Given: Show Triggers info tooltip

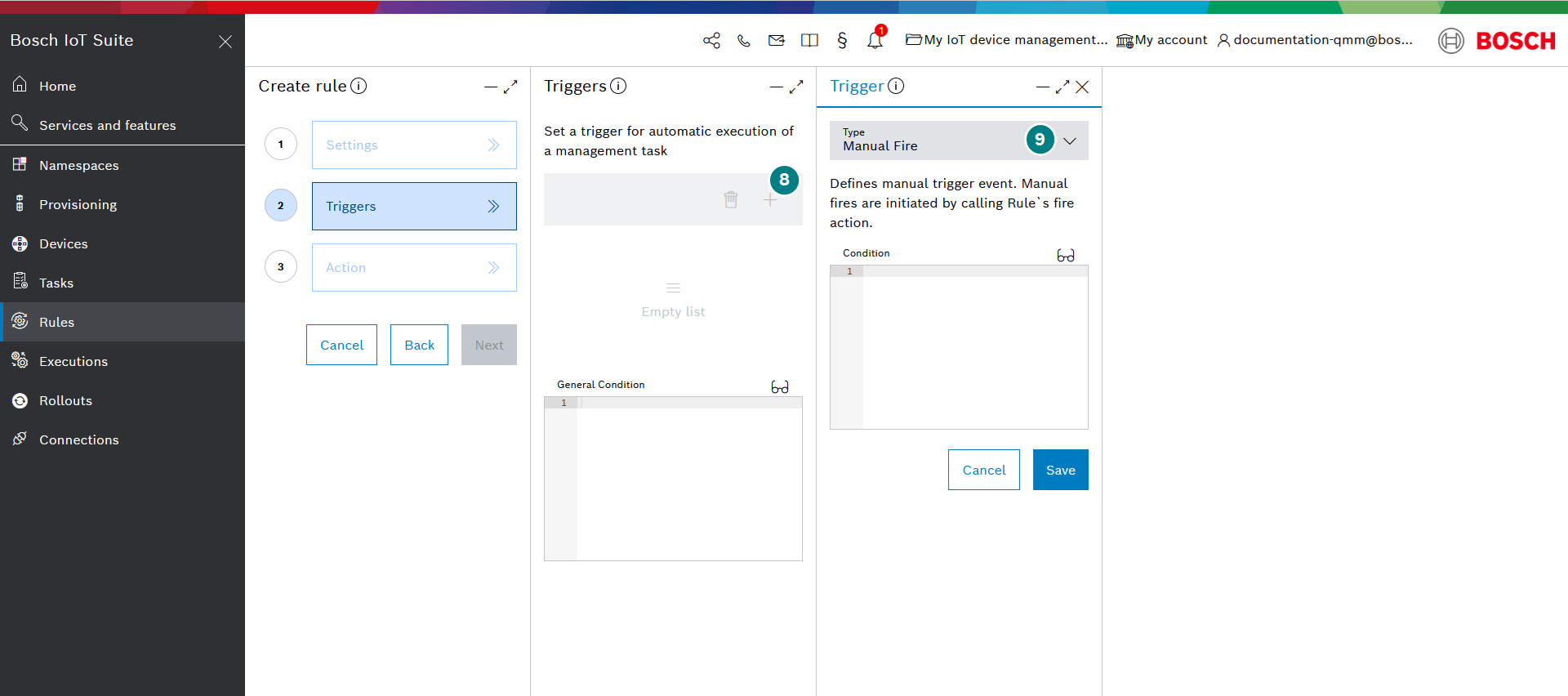Looking at the screenshot, I should [618, 86].
